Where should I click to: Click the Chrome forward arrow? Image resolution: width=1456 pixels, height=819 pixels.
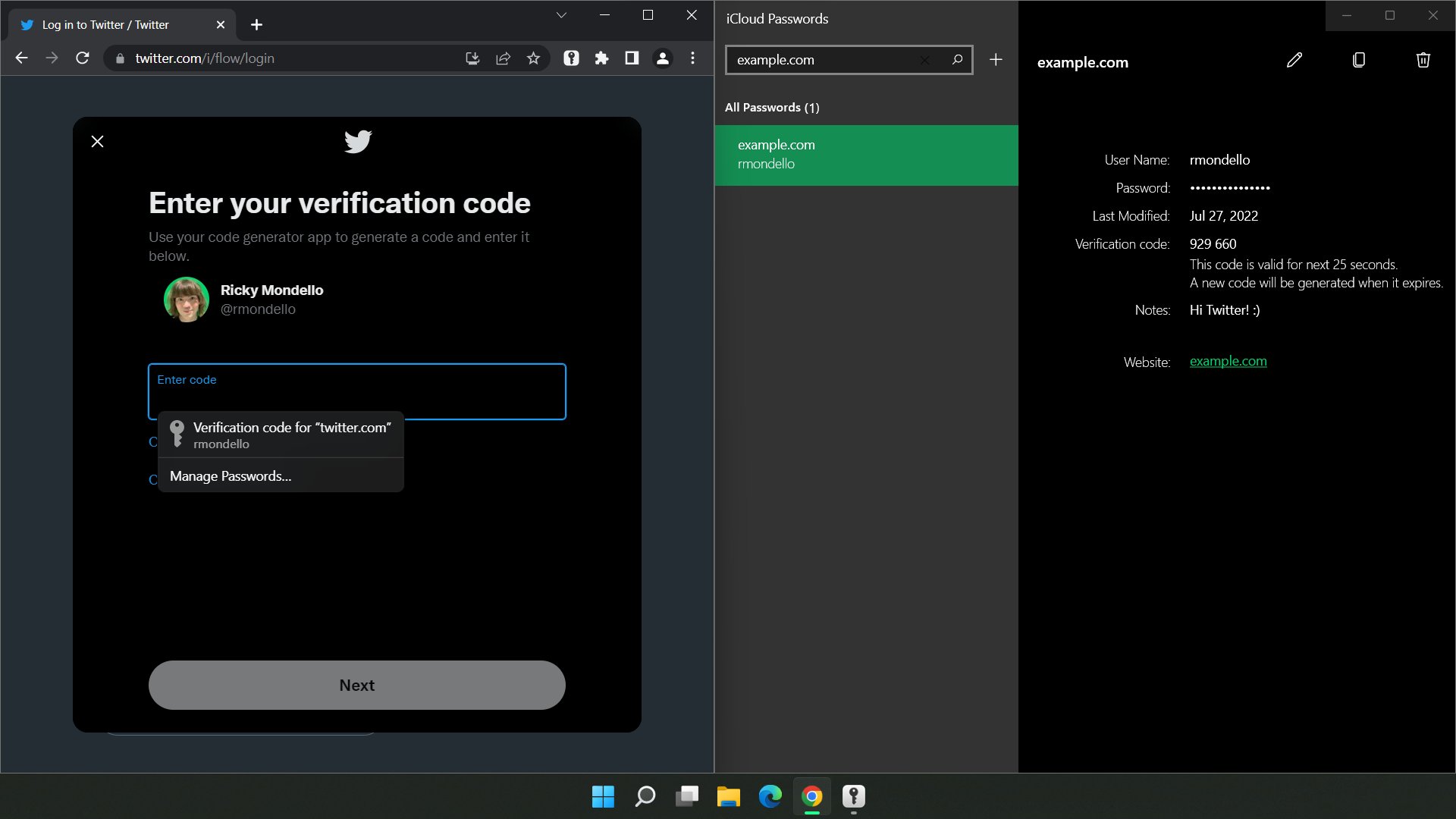(x=52, y=58)
